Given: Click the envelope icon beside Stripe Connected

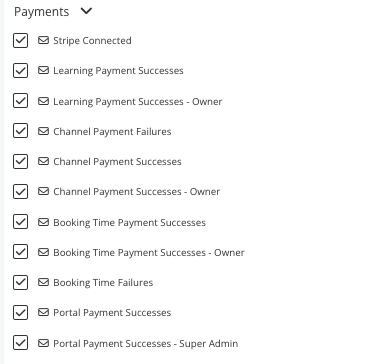Looking at the screenshot, I should [x=43, y=40].
